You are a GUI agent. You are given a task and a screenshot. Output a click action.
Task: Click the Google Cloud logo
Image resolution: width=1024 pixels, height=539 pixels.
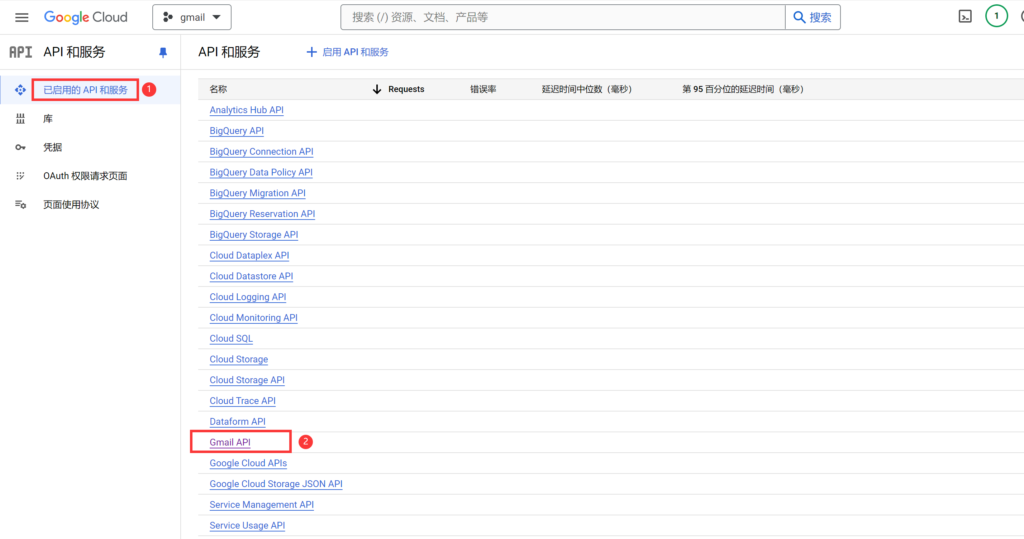[x=86, y=18]
